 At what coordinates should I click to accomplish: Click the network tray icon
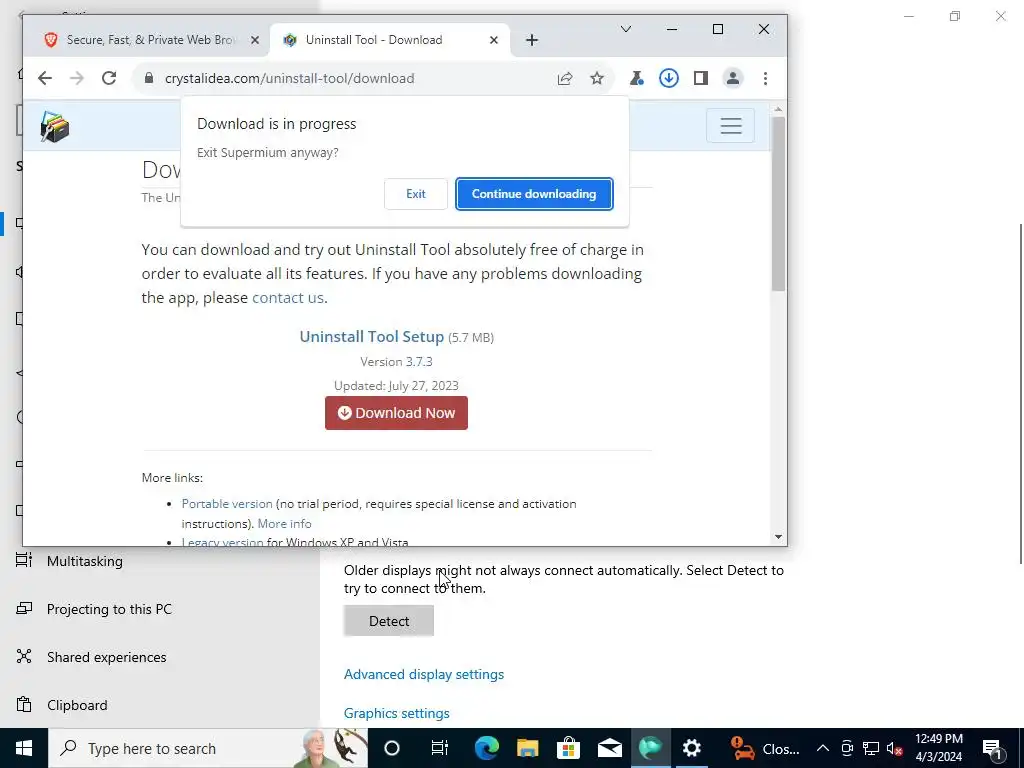(871, 748)
